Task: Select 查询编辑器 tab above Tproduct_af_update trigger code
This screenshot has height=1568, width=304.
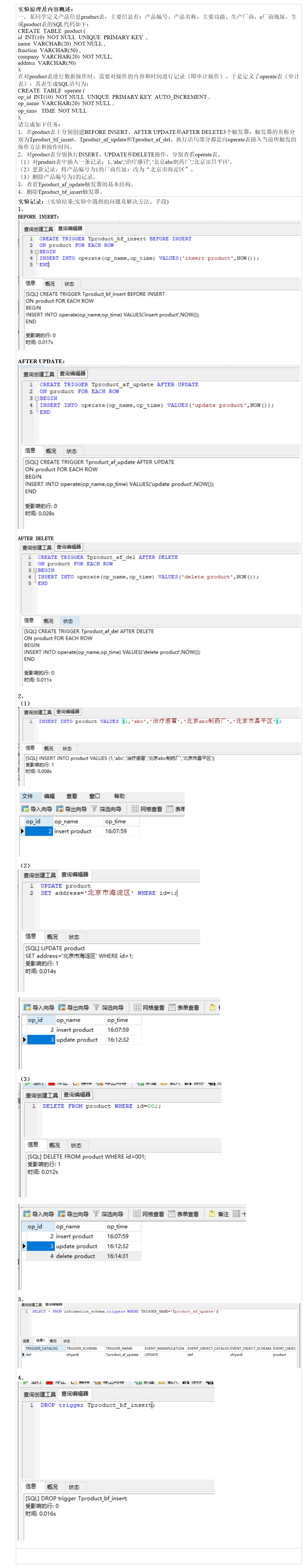Action: (72, 373)
